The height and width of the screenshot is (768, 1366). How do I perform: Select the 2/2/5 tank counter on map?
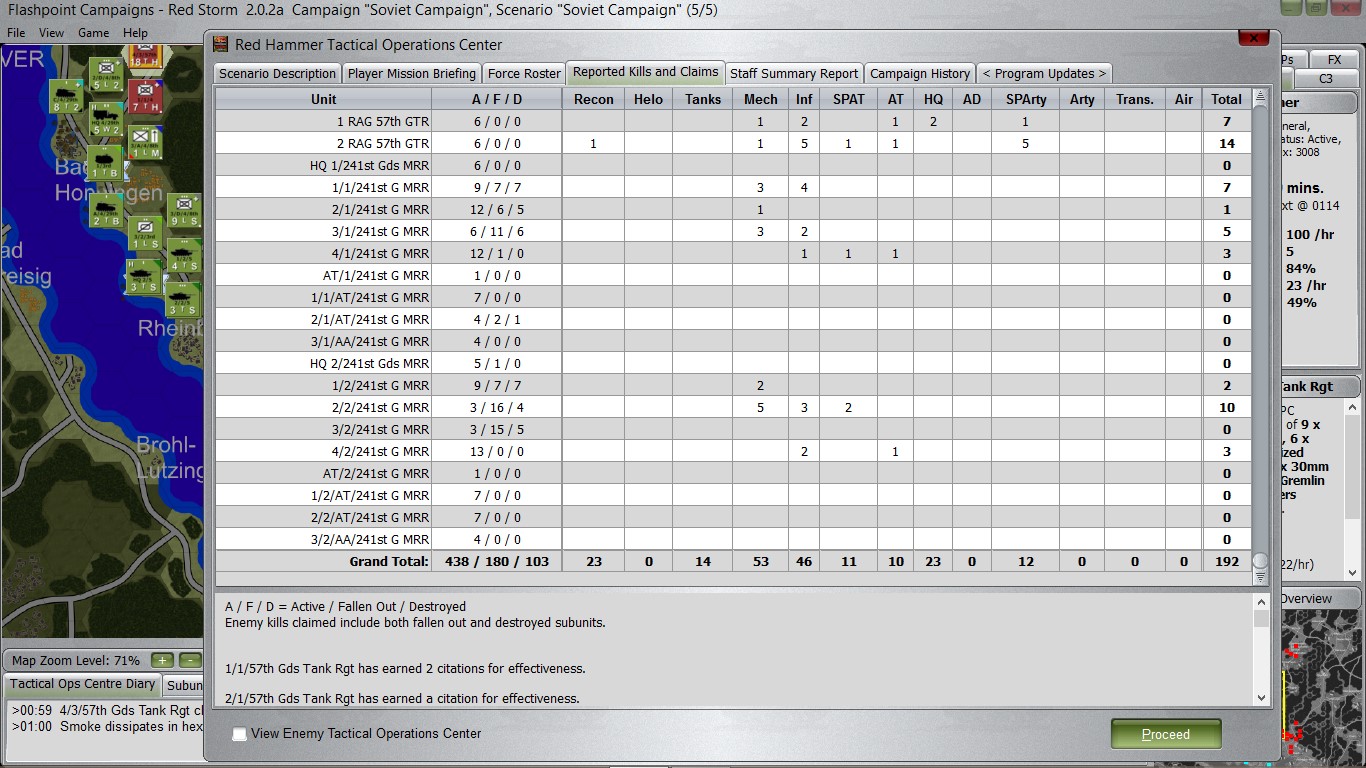(x=183, y=297)
